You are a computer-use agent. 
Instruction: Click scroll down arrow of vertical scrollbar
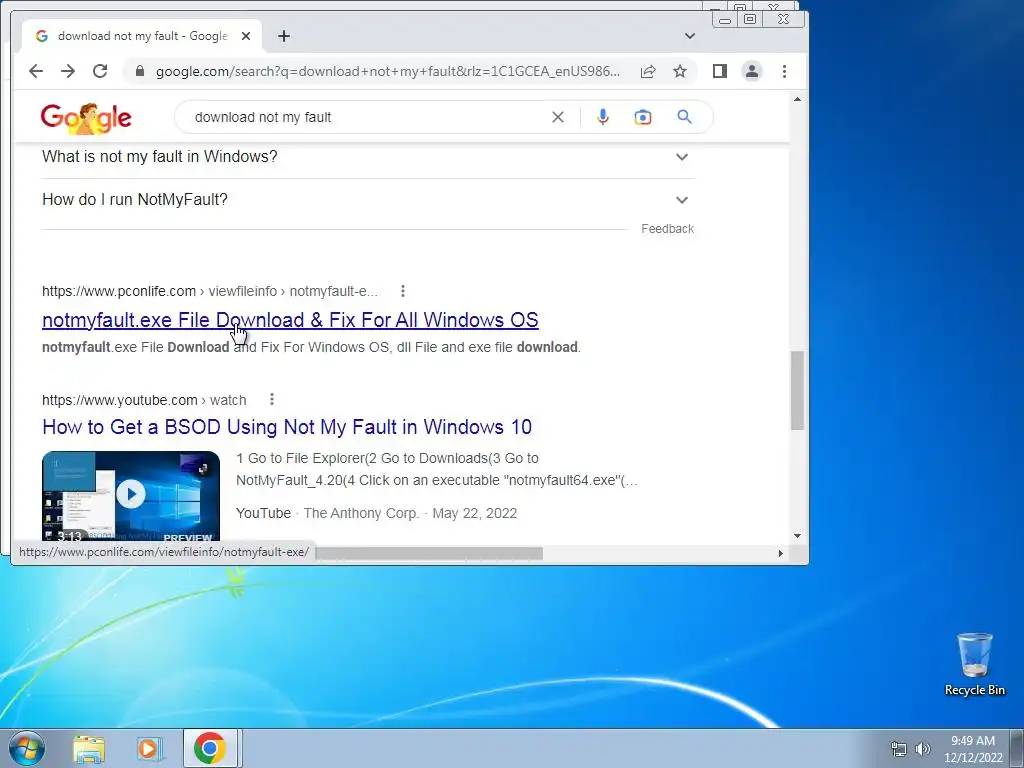(797, 536)
